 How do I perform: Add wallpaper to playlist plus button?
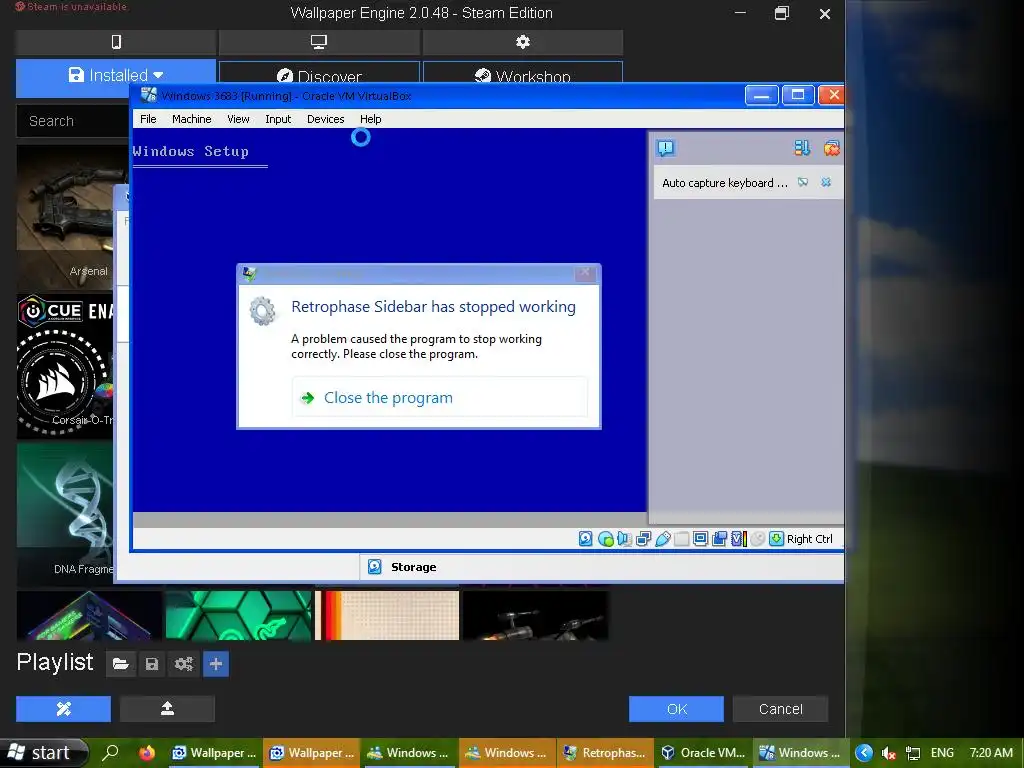pos(216,664)
